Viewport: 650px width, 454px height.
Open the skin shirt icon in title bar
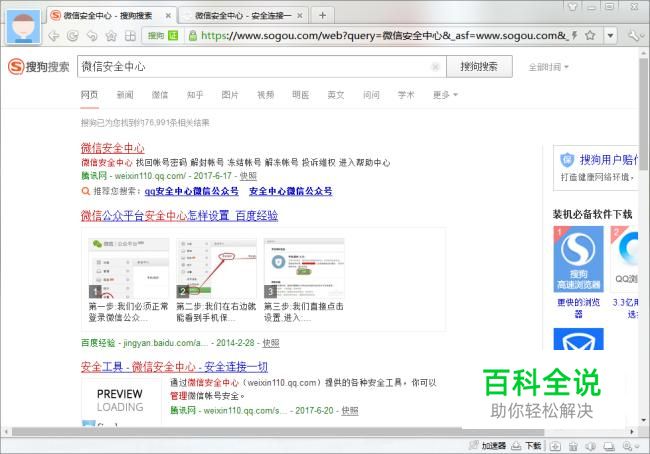click(x=572, y=7)
